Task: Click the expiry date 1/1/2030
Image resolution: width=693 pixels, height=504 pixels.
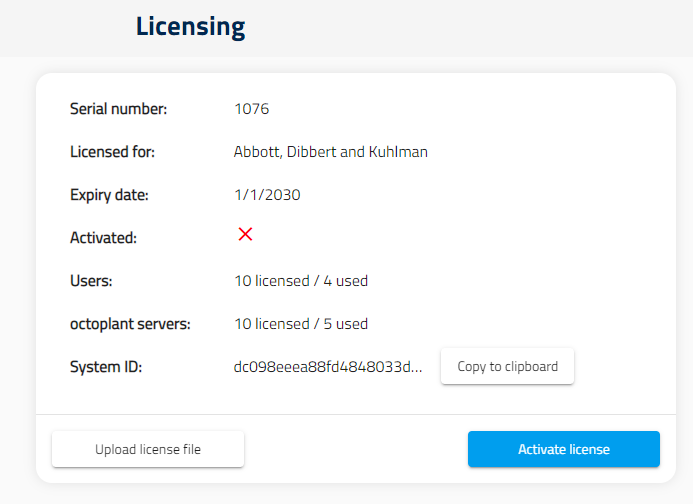Action: [x=267, y=195]
